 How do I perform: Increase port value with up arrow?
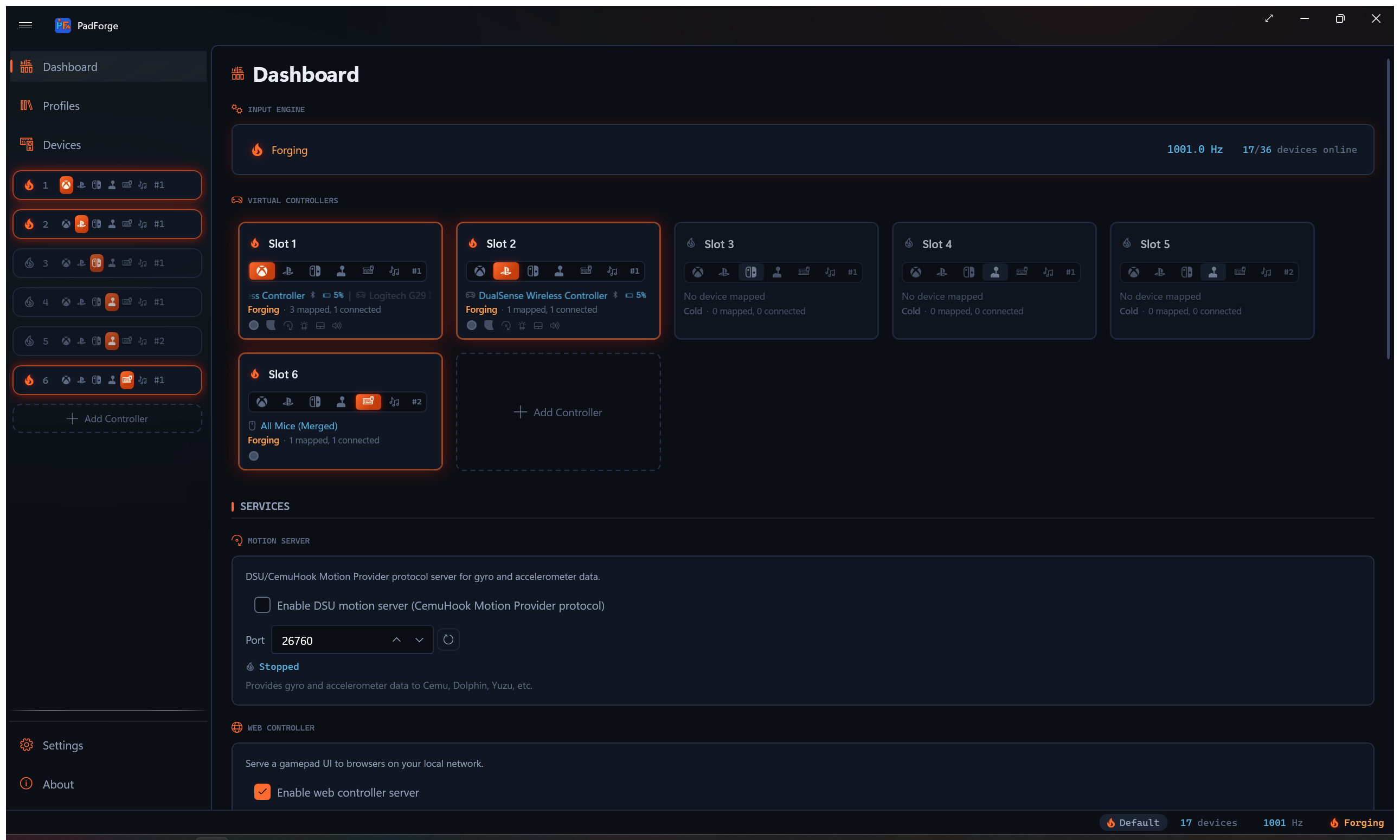(396, 639)
